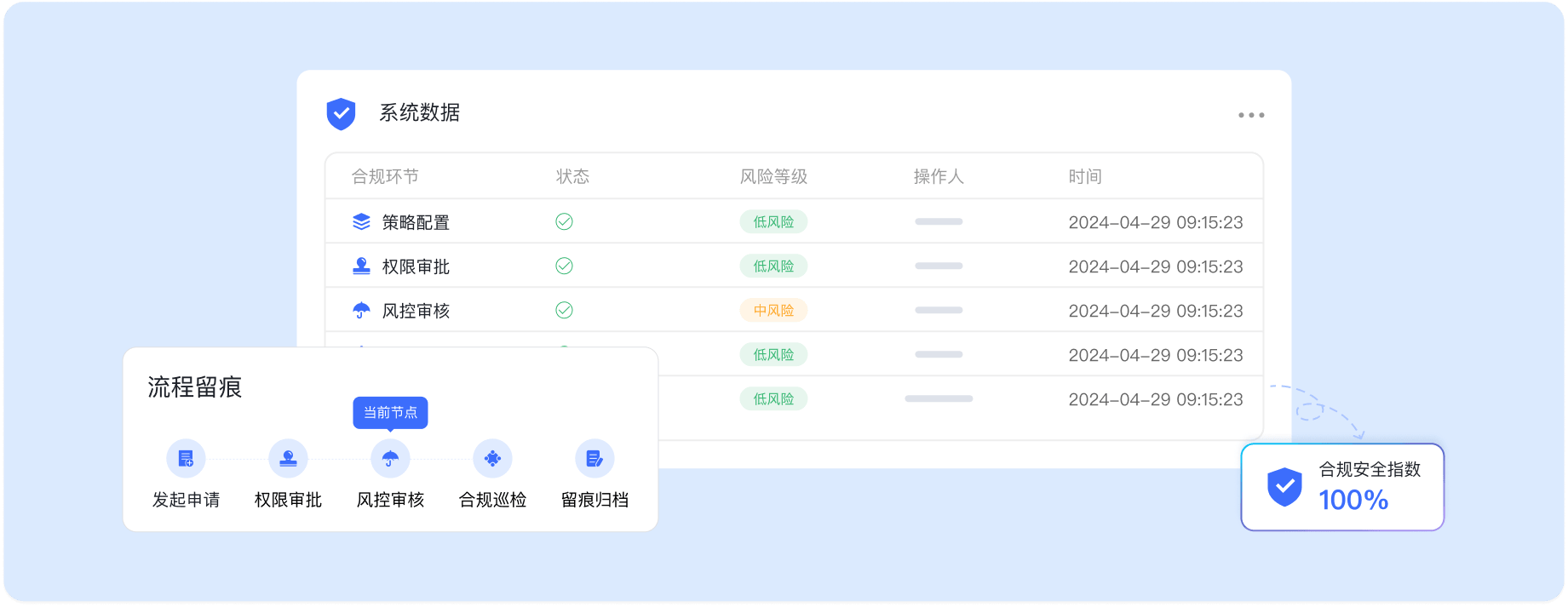Click the green check status for 权限审批

[564, 266]
